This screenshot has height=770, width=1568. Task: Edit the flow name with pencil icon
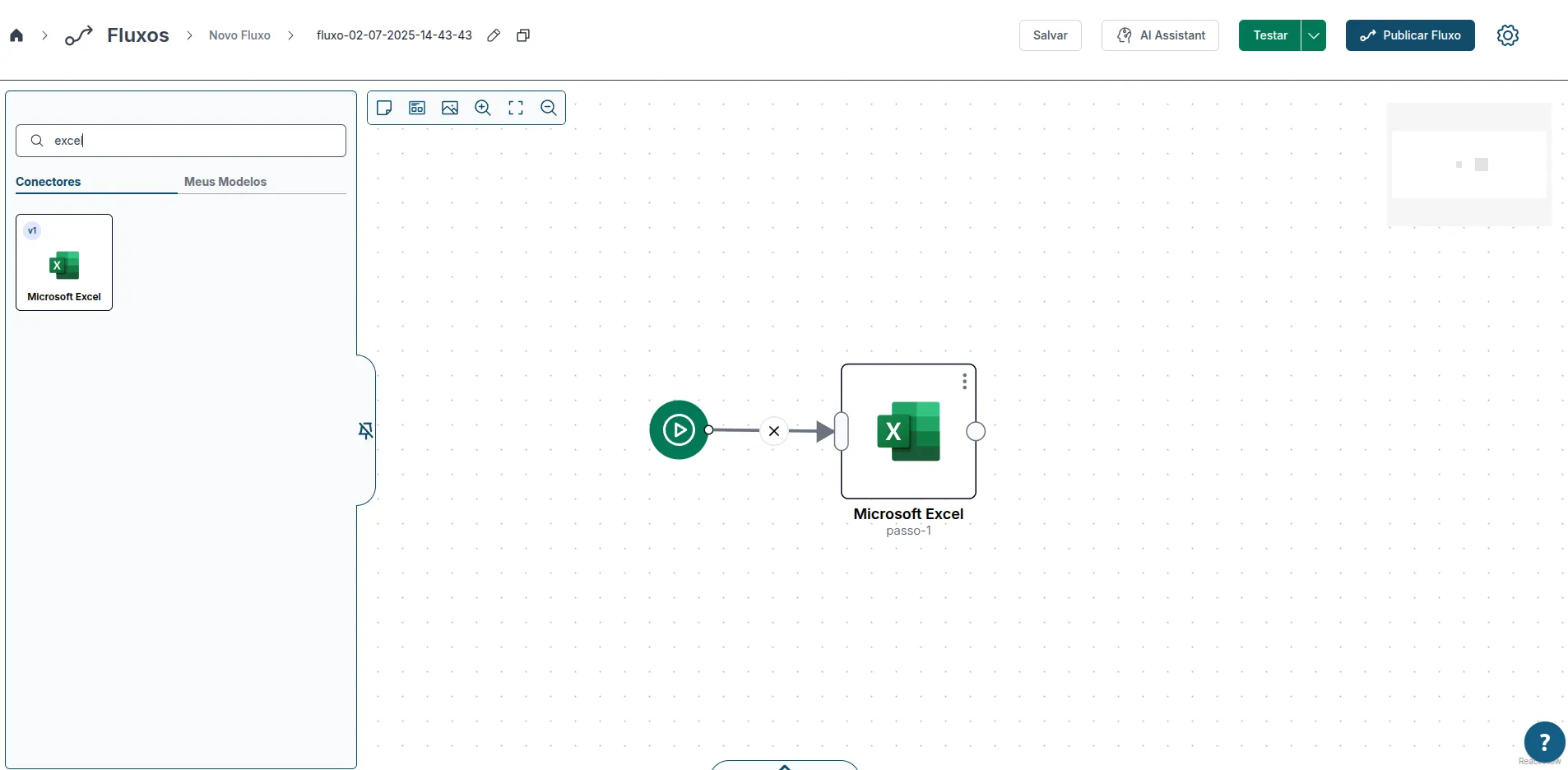tap(494, 35)
